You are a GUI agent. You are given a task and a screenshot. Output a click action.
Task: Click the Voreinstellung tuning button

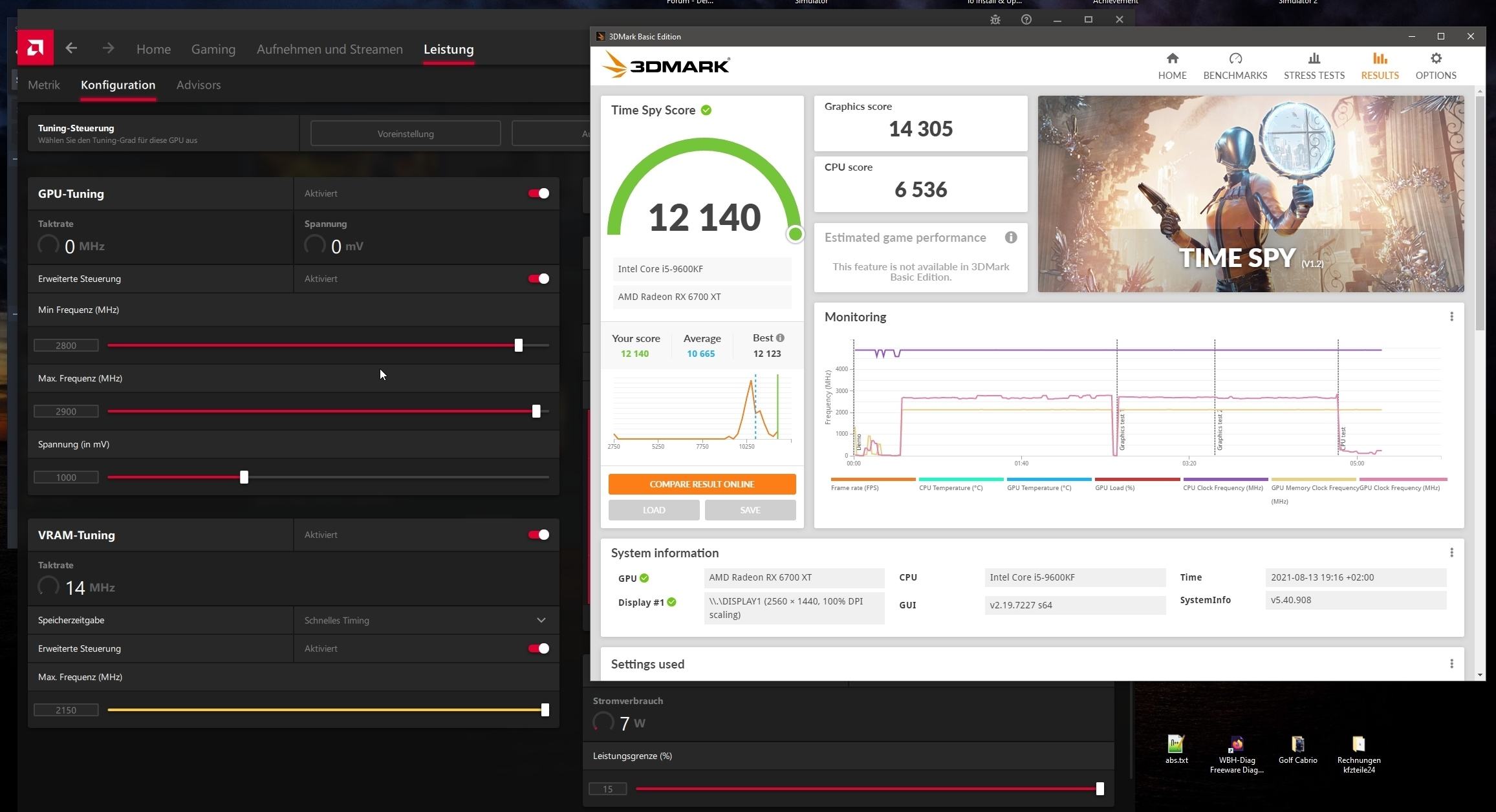click(x=406, y=134)
